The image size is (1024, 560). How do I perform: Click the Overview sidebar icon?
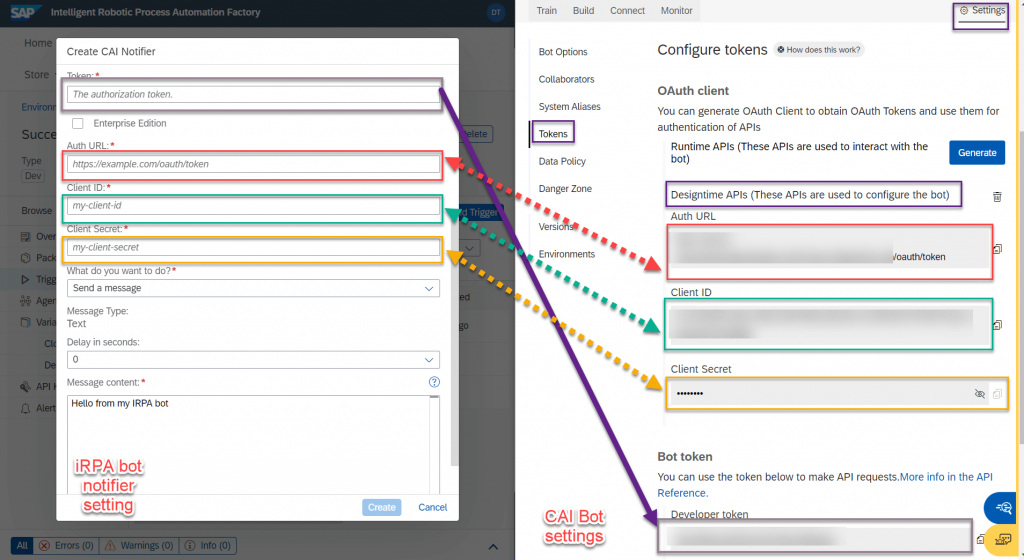point(25,236)
